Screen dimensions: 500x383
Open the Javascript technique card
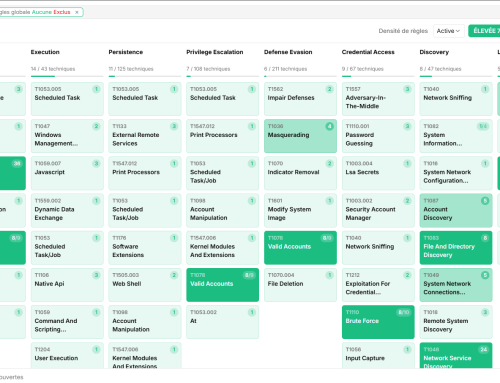tap(67, 173)
